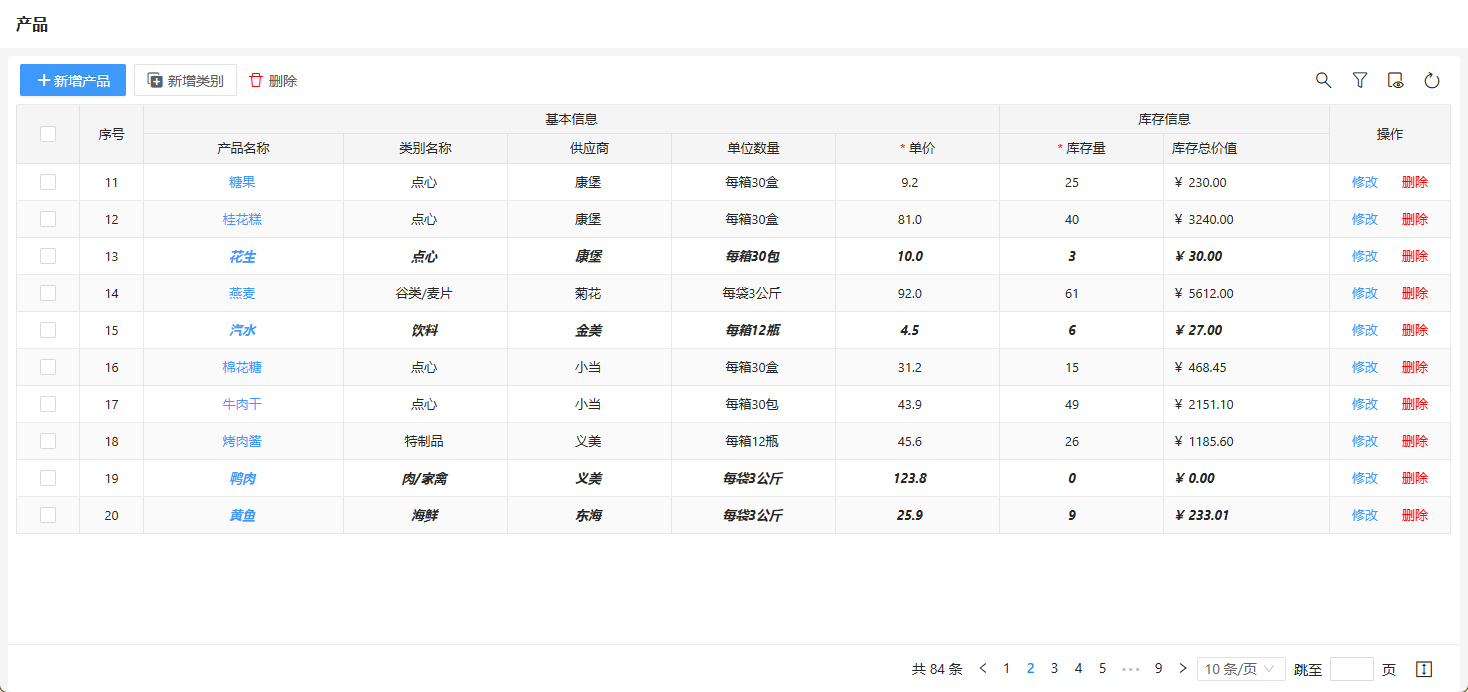The height and width of the screenshot is (692, 1468).
Task: Toggle the select-all header checkbox
Action: coord(48,134)
